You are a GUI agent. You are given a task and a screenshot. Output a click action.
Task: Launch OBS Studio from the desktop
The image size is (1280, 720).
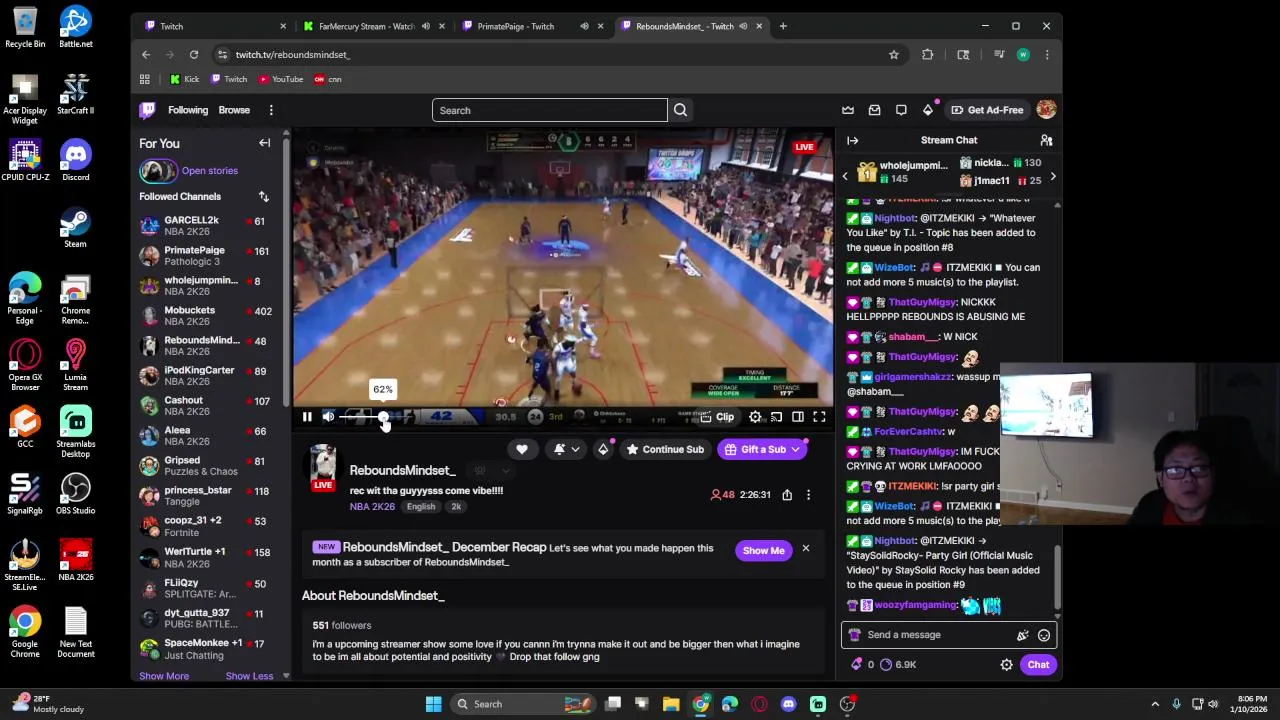tap(75, 493)
